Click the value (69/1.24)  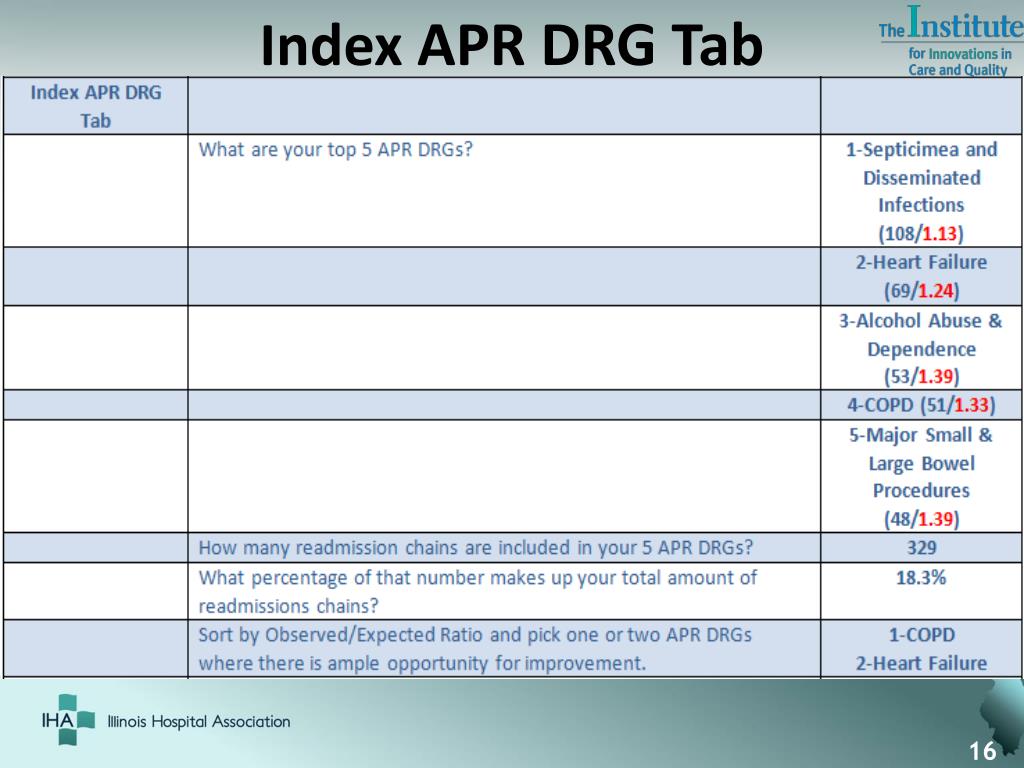point(921,291)
